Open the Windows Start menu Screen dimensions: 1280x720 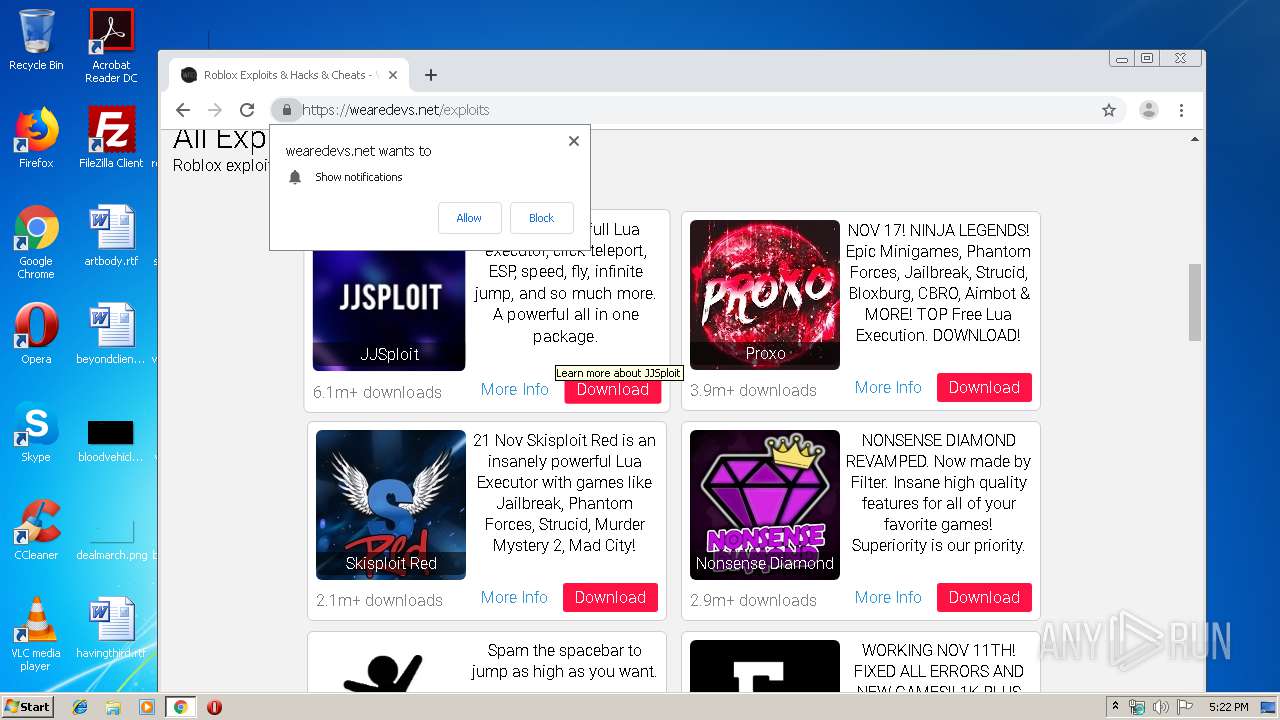pyautogui.click(x=28, y=707)
